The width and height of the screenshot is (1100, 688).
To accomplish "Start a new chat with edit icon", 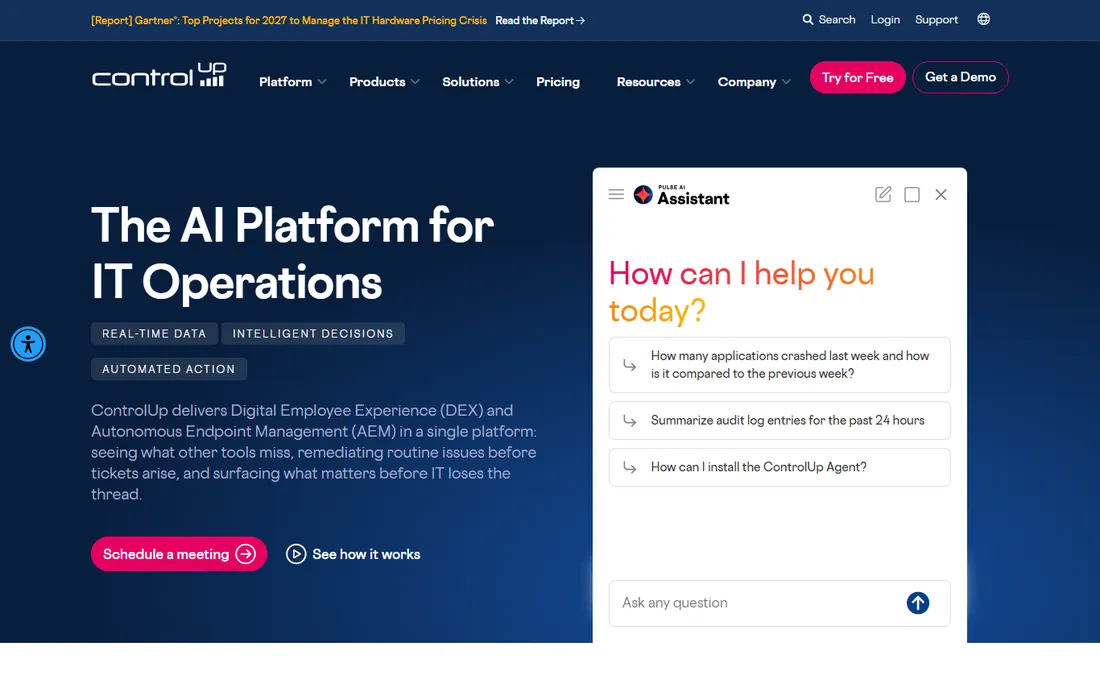I will click(883, 194).
